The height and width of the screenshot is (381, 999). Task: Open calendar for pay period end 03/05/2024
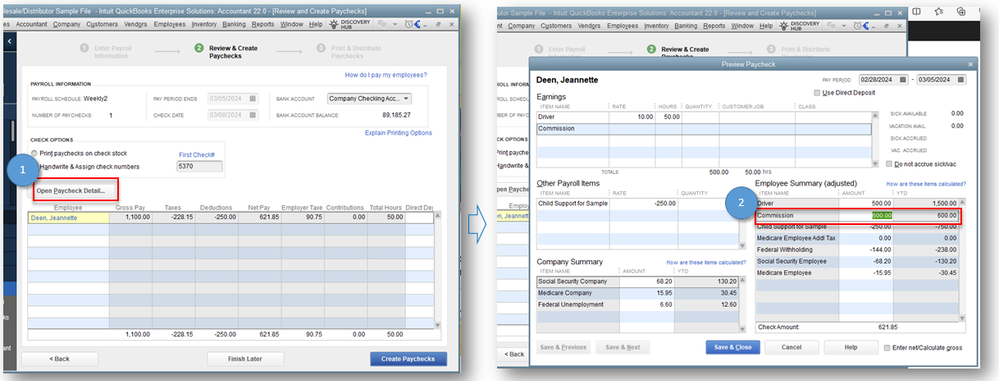(961, 80)
